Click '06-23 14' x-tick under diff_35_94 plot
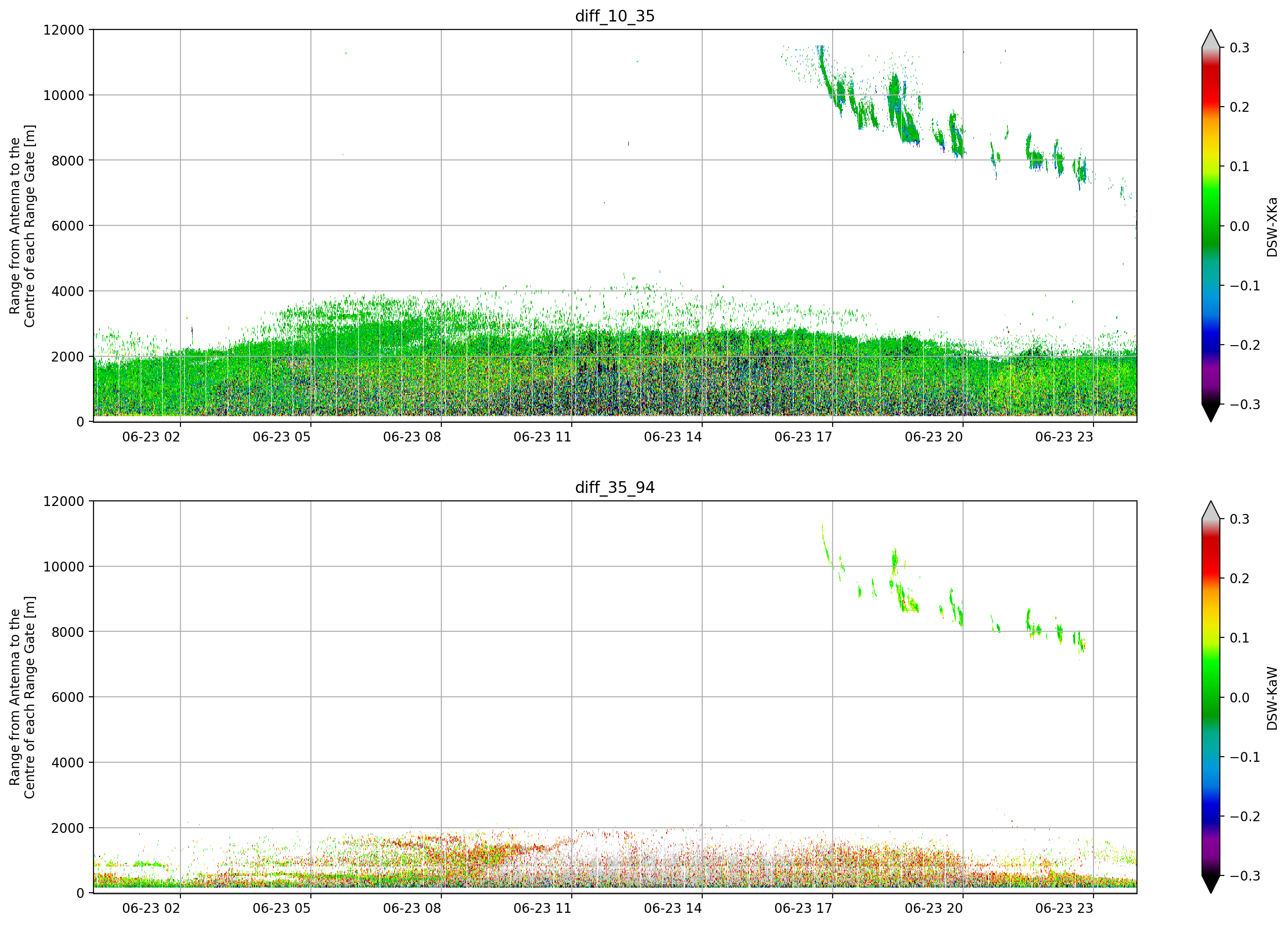 [673, 909]
